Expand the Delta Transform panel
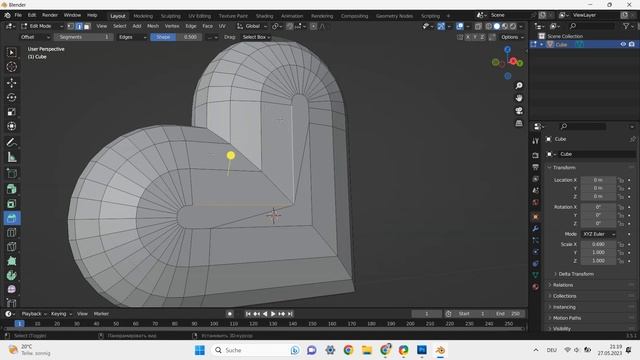 click(575, 274)
